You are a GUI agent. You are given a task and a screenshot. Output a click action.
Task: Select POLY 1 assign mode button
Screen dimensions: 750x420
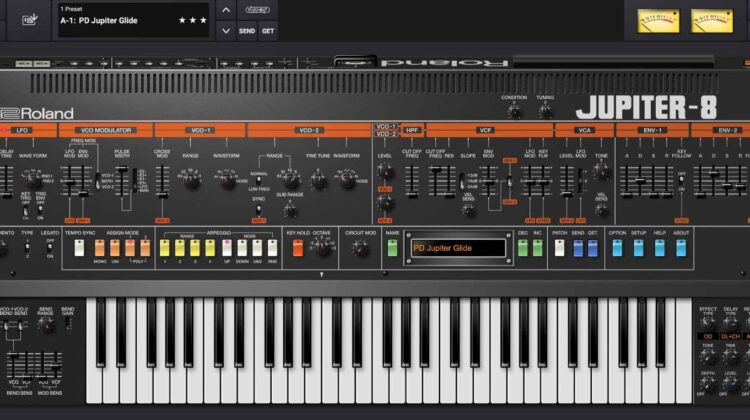(130, 248)
